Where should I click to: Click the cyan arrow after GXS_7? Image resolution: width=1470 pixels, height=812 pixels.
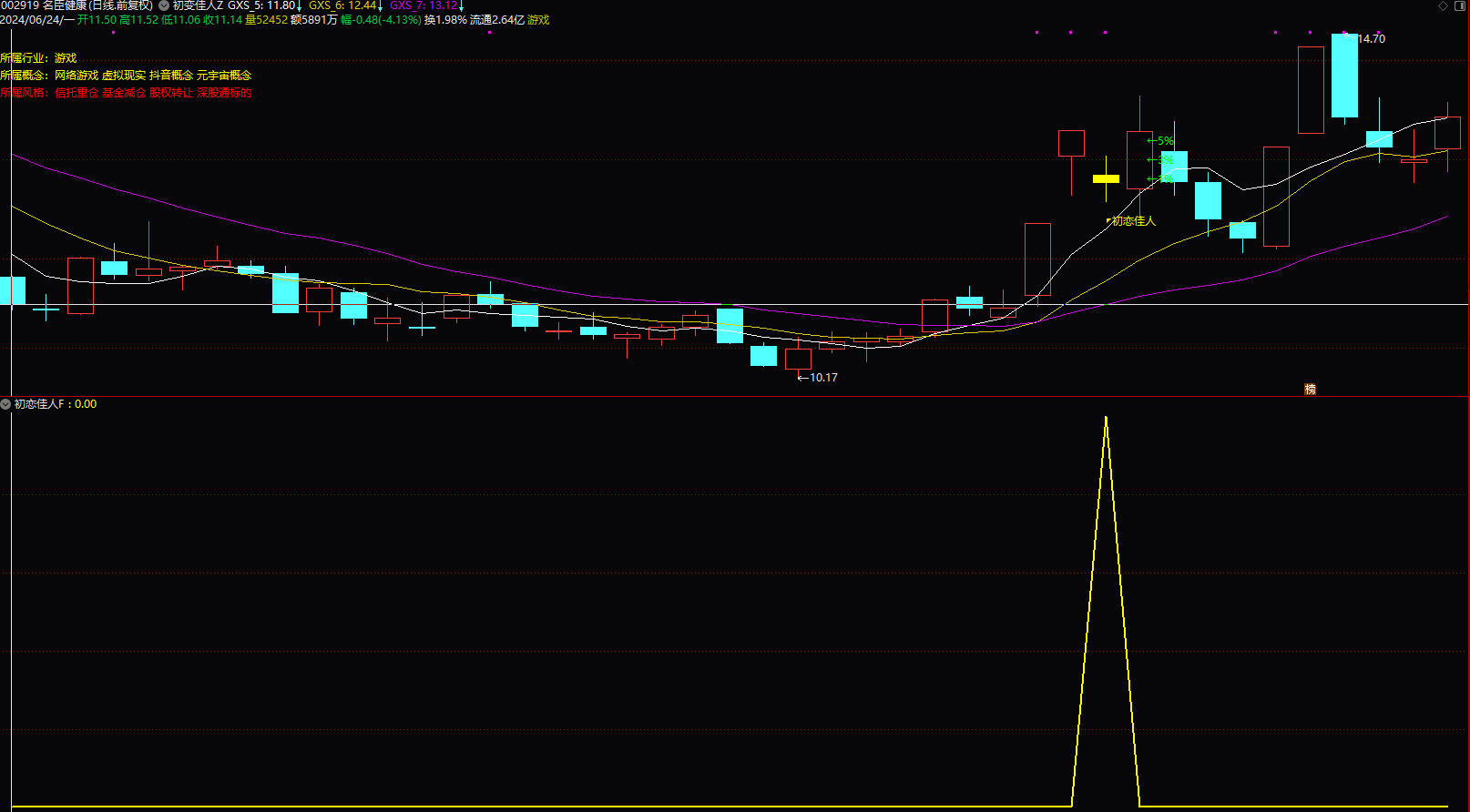point(462,6)
